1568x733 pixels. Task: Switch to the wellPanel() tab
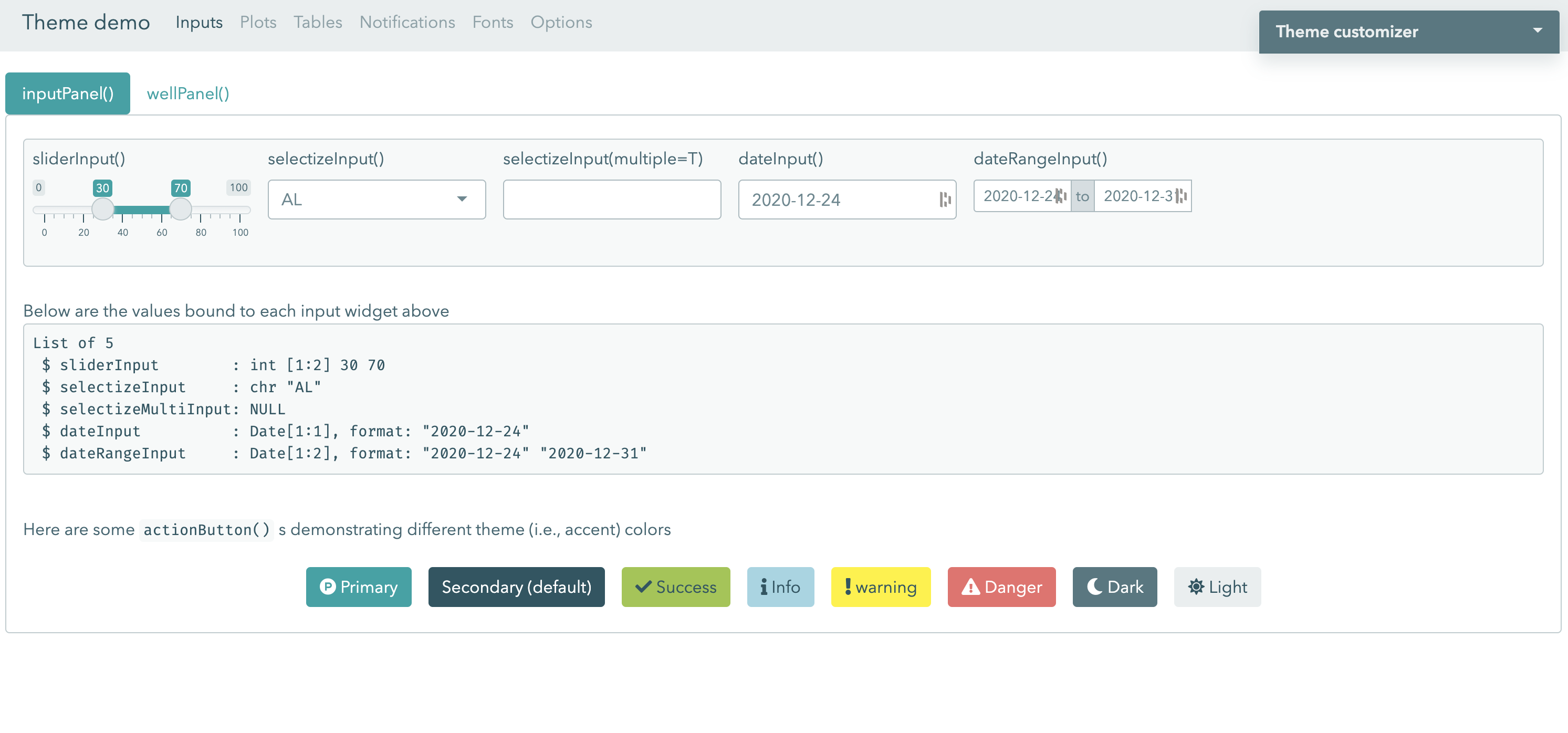tap(187, 93)
